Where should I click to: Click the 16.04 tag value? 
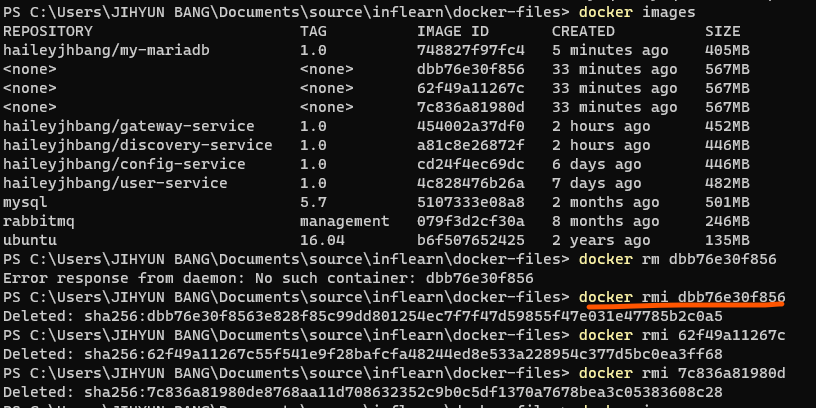pyautogui.click(x=322, y=240)
